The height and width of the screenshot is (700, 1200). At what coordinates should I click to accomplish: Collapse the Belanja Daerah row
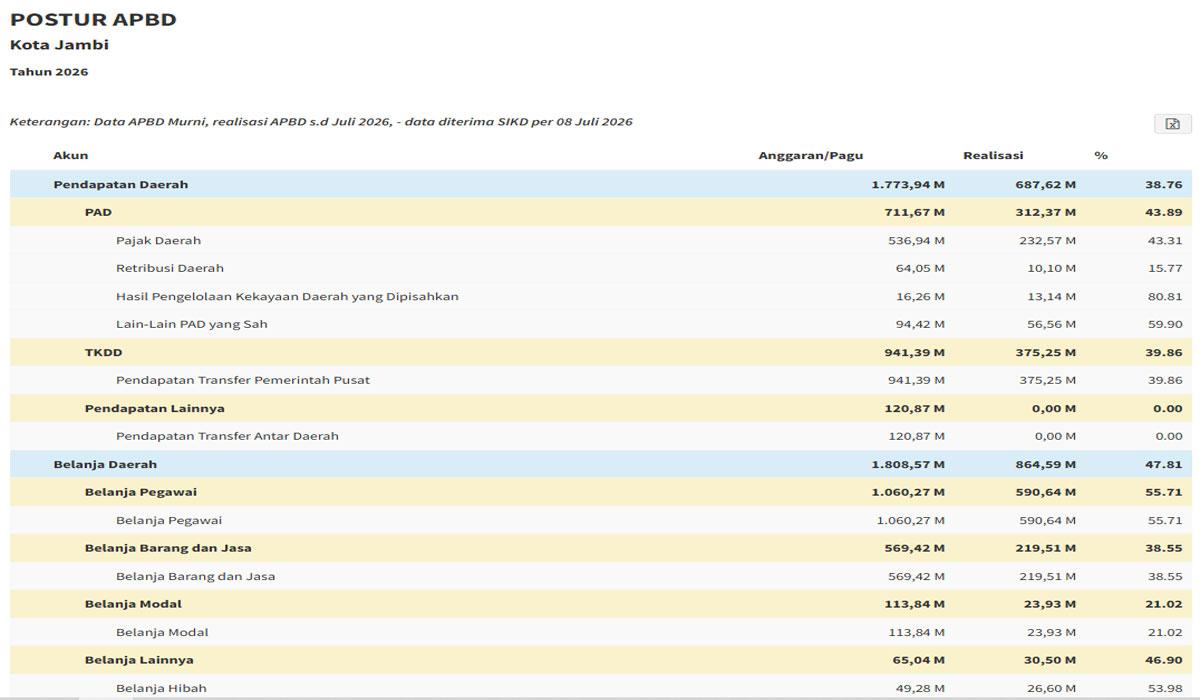click(601, 464)
